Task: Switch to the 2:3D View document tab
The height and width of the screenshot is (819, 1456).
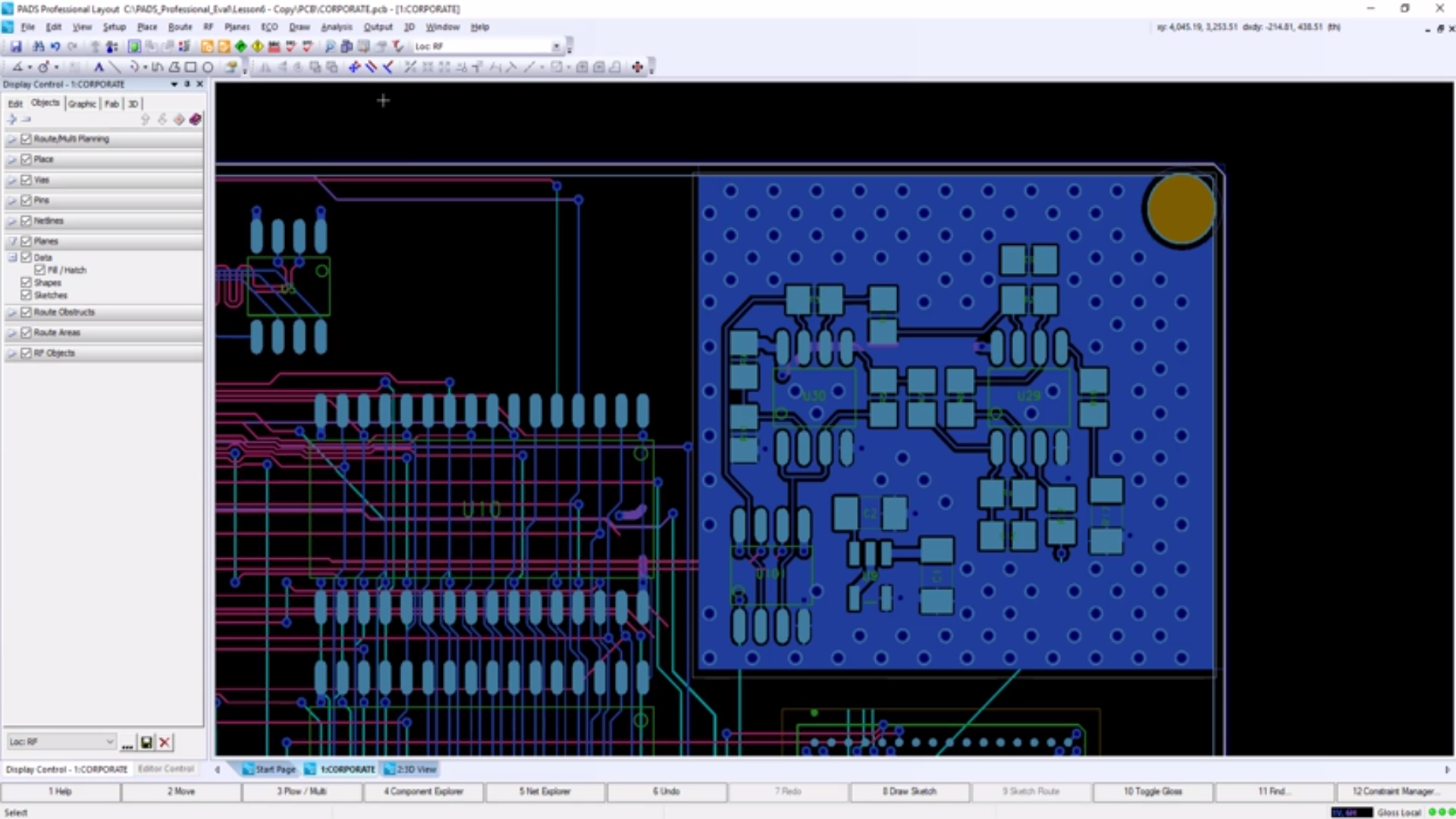Action: (410, 769)
